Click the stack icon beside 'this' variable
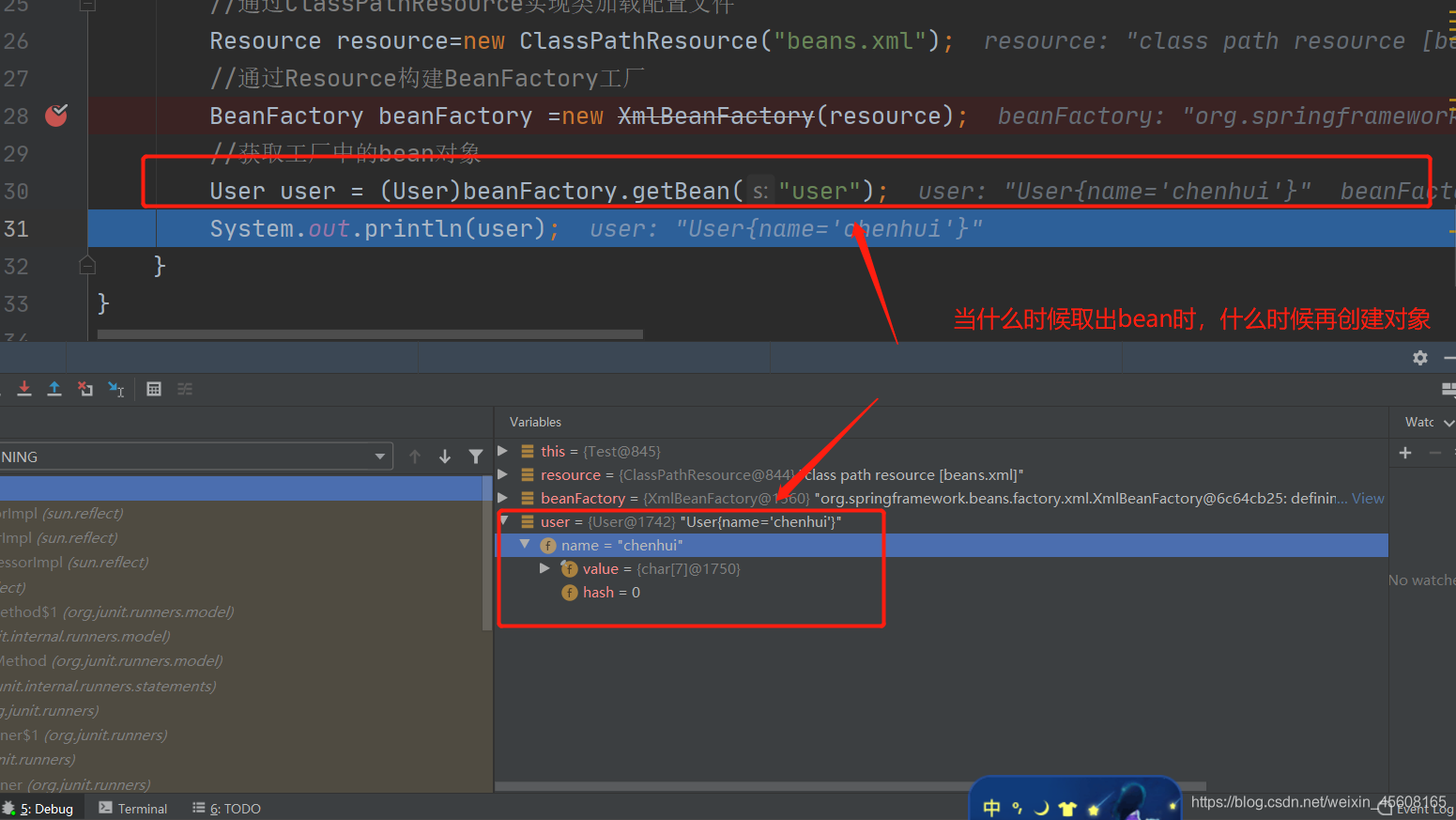Viewport: 1456px width, 820px height. [528, 452]
